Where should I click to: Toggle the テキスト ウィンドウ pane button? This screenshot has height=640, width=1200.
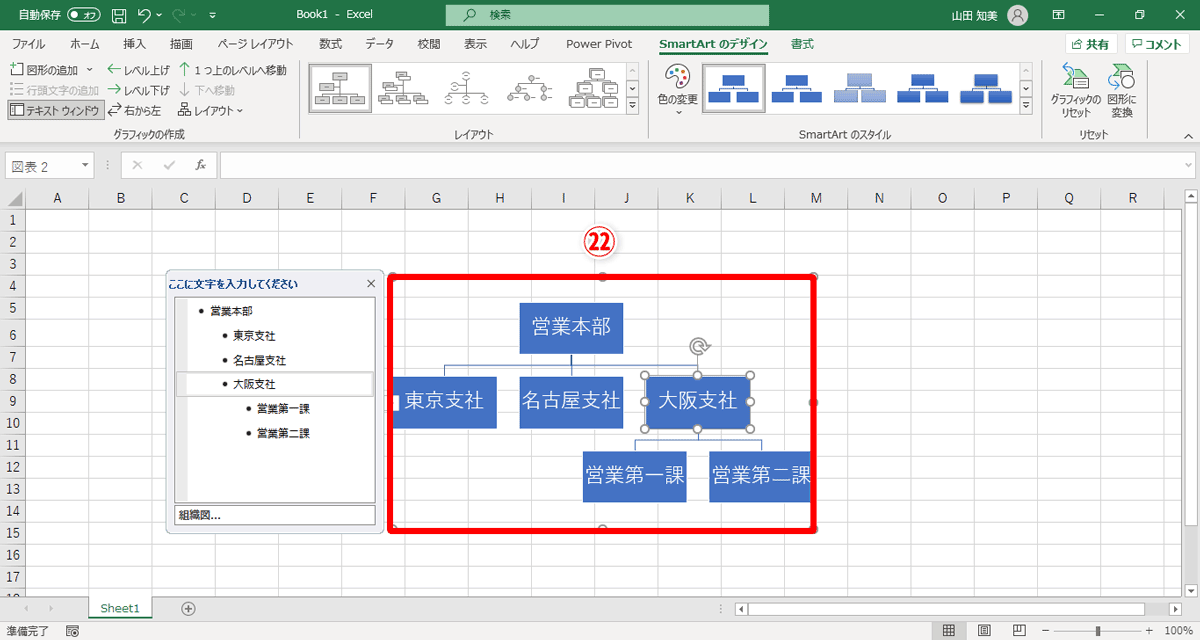coord(55,110)
